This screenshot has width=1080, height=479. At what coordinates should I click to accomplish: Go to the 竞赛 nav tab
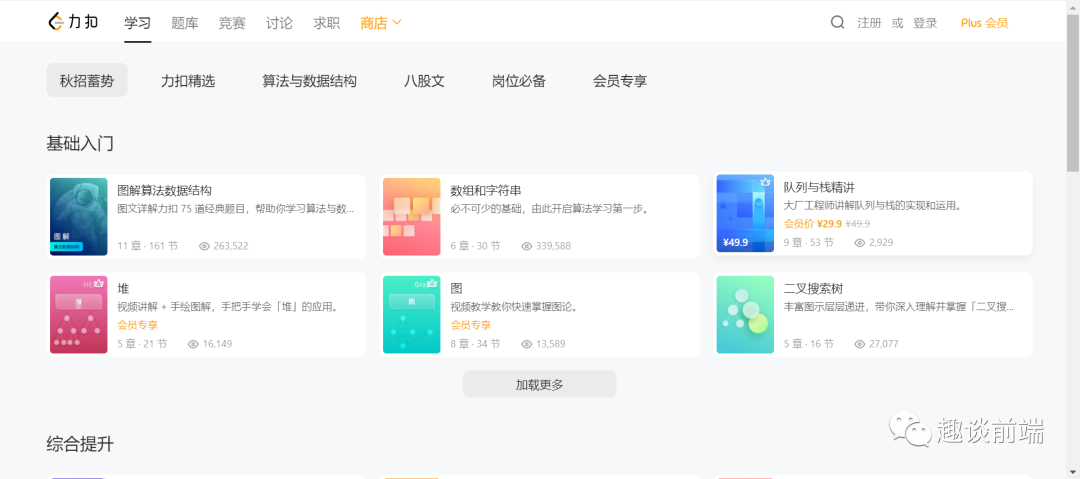click(x=232, y=23)
